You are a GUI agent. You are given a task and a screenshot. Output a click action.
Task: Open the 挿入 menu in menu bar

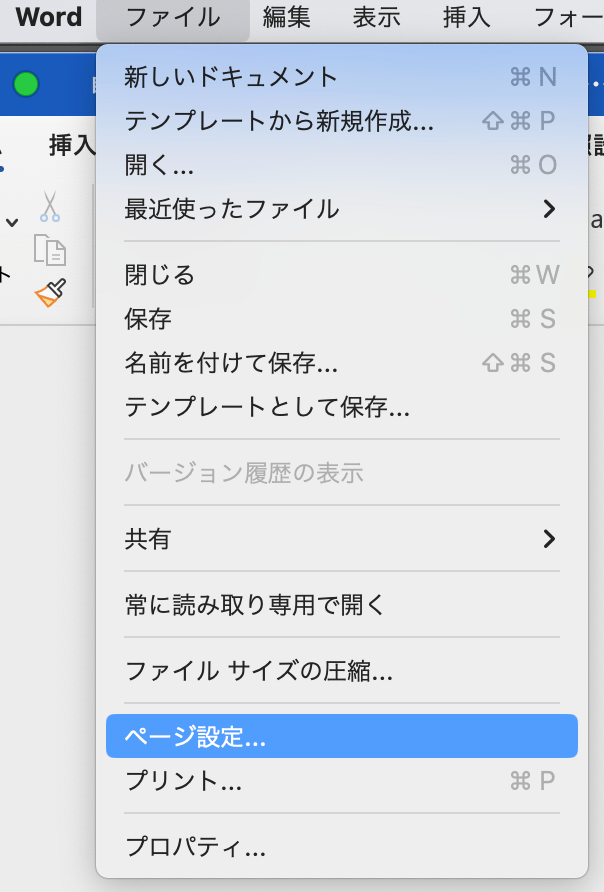tap(467, 17)
